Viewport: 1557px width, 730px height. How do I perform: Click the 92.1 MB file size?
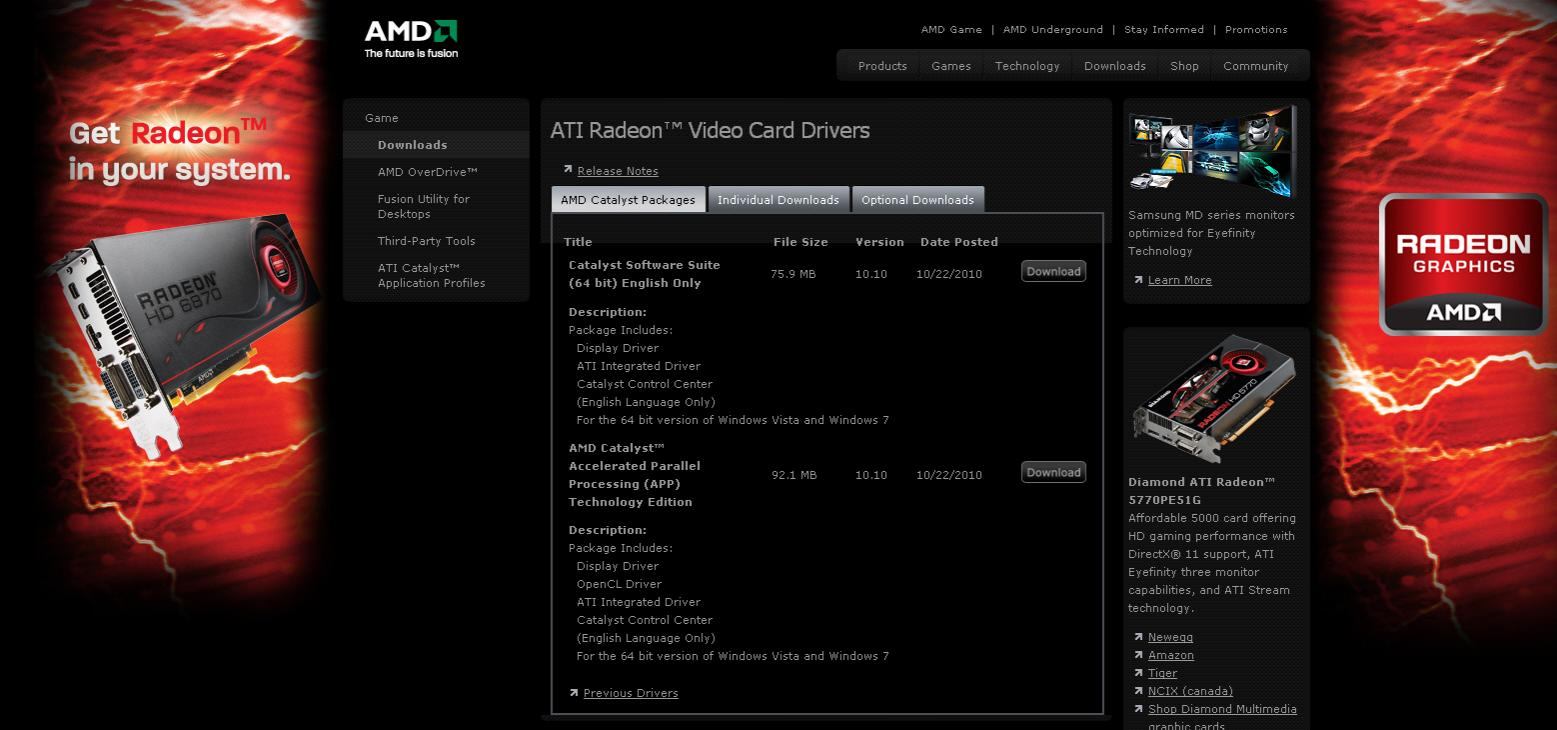pos(794,475)
